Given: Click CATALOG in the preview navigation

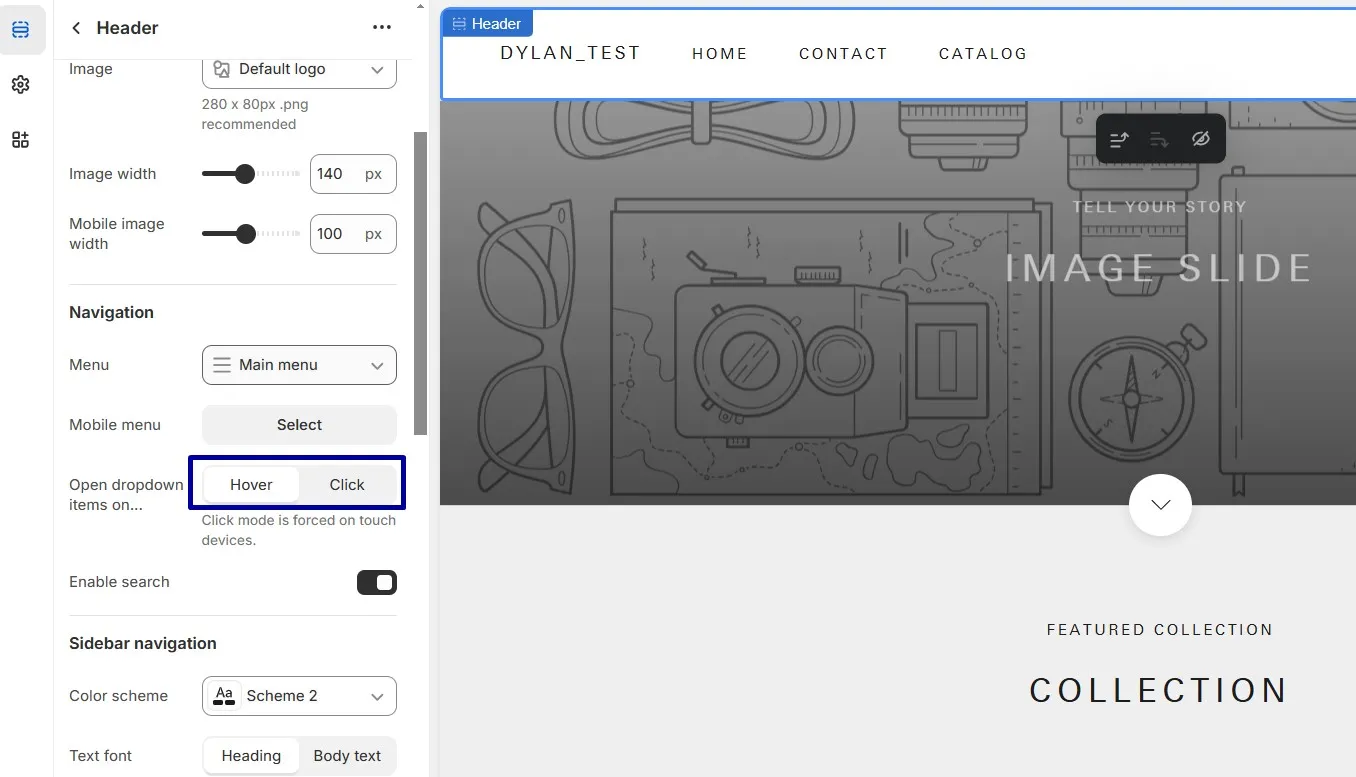Looking at the screenshot, I should tap(983, 54).
